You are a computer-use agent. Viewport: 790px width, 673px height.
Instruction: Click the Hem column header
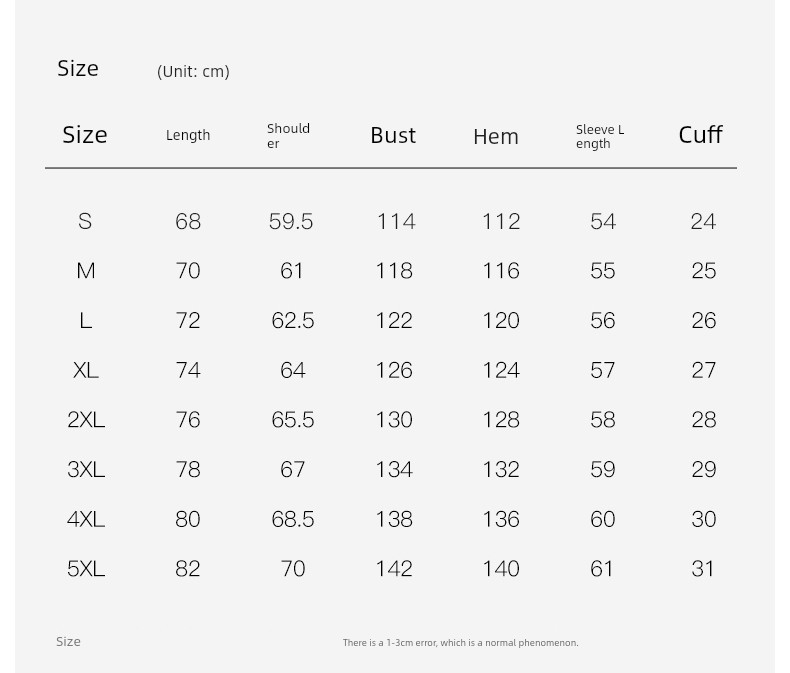coord(496,137)
